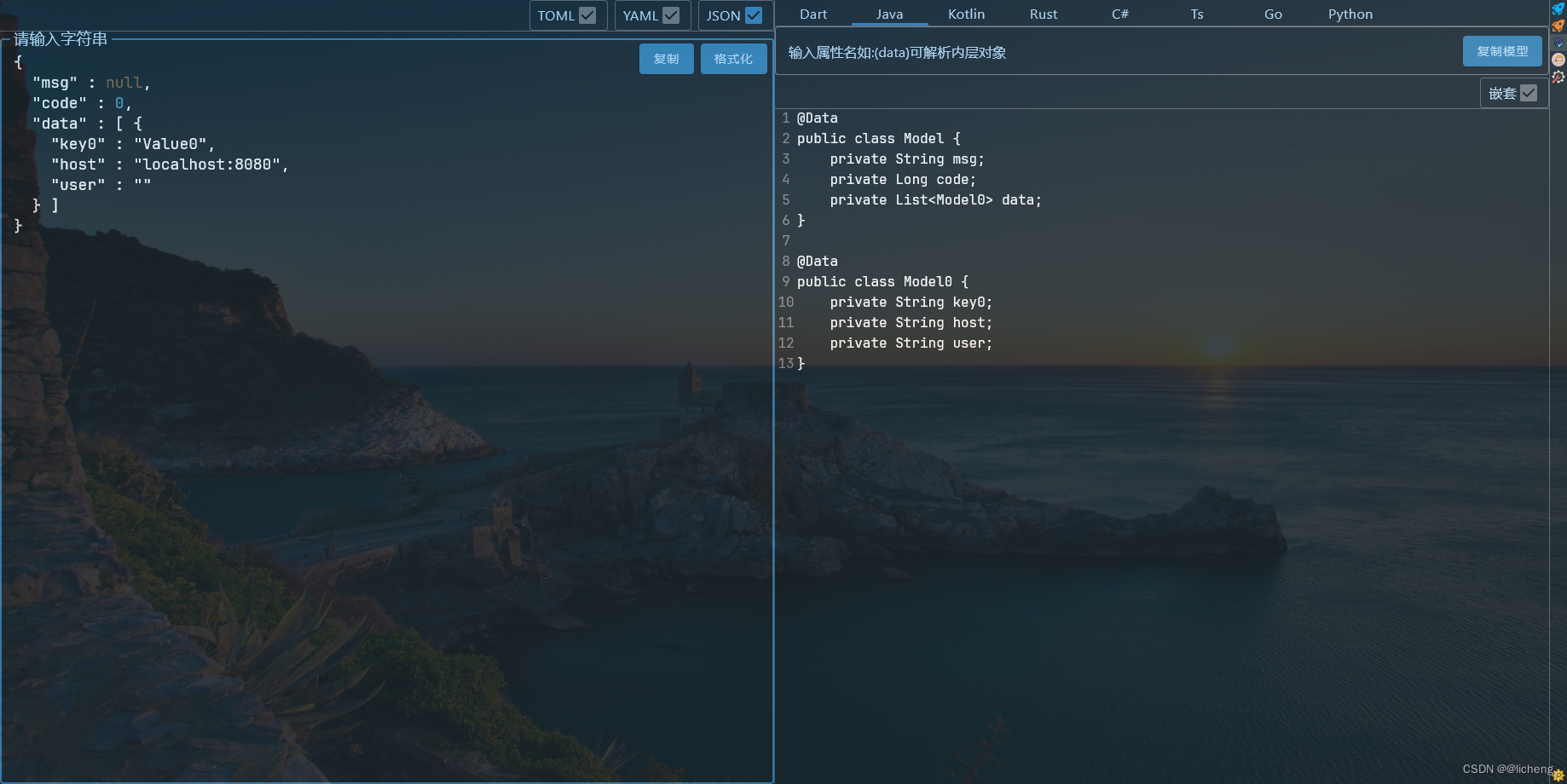Click the line "private String host;"
1567x784 pixels.
pyautogui.click(x=911, y=323)
